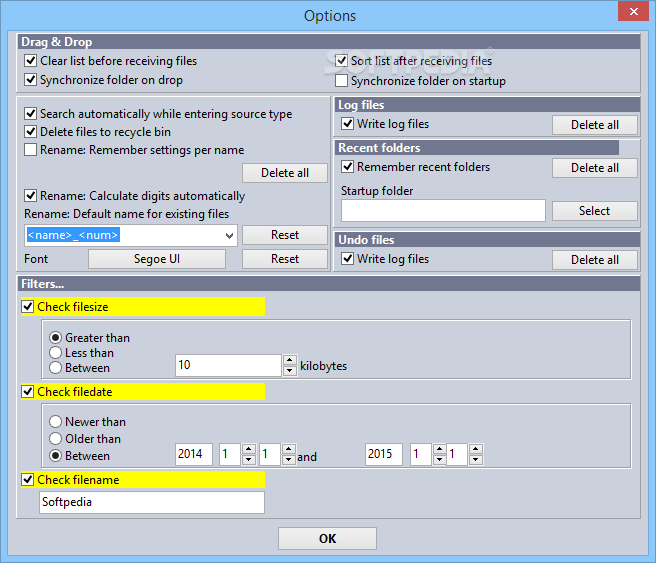Decrease the start date month value
The height and width of the screenshot is (563, 656).
[249, 460]
